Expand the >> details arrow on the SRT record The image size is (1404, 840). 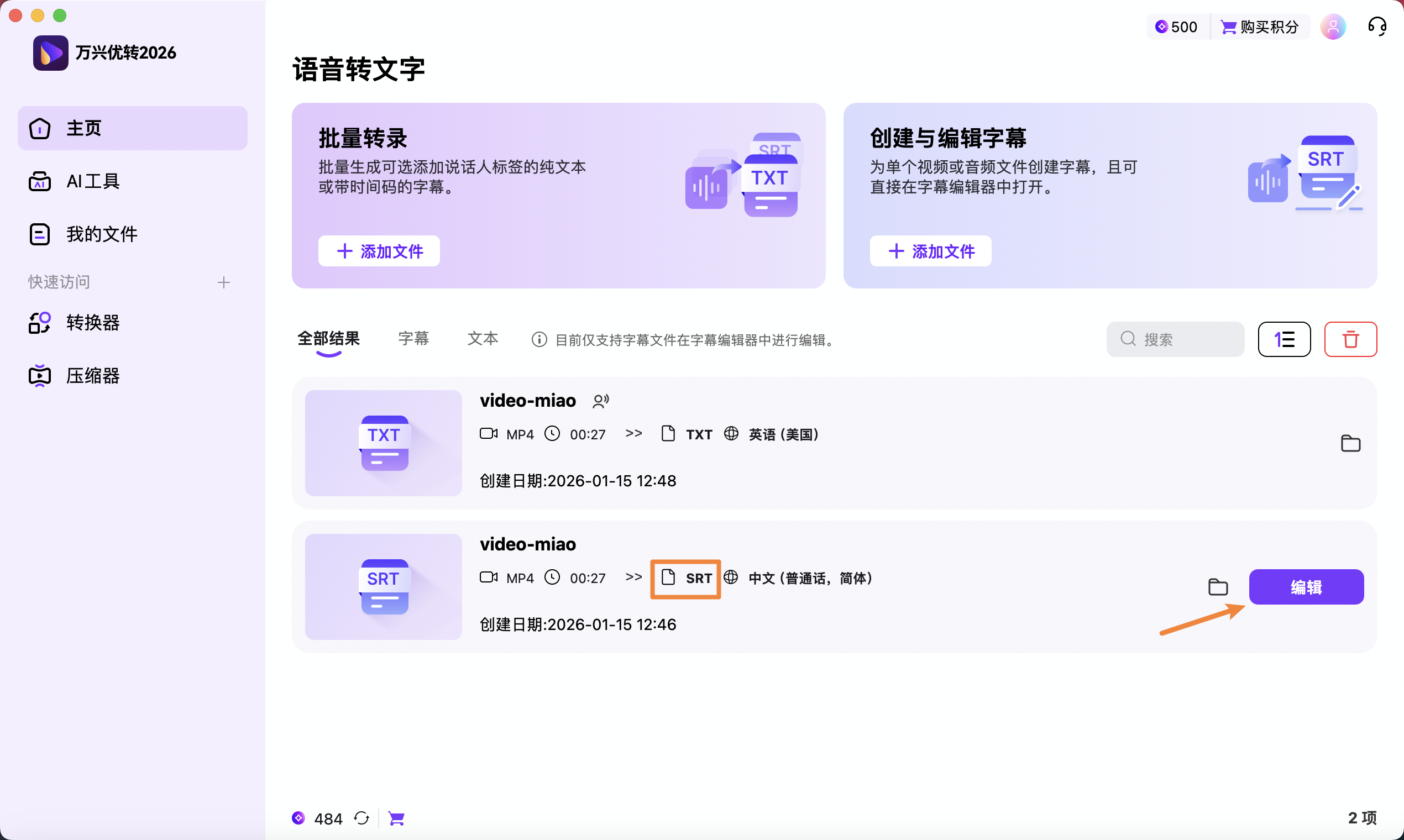(x=633, y=577)
